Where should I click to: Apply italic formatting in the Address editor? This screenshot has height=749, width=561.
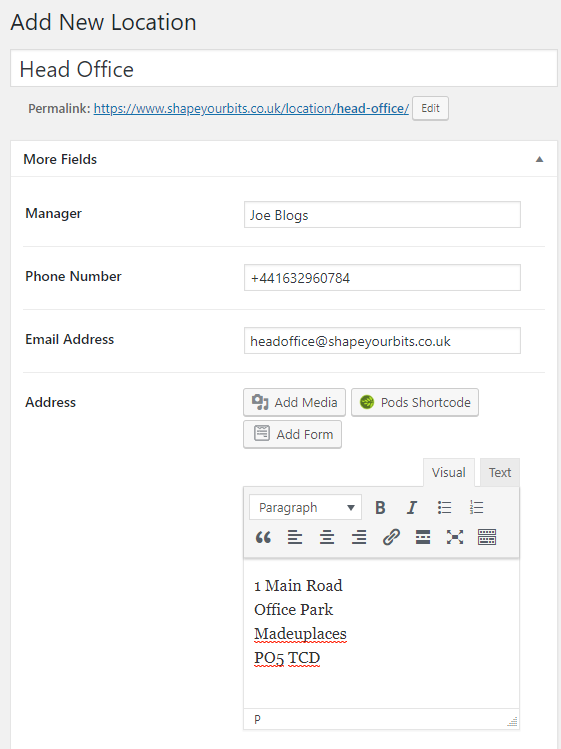[x=412, y=507]
